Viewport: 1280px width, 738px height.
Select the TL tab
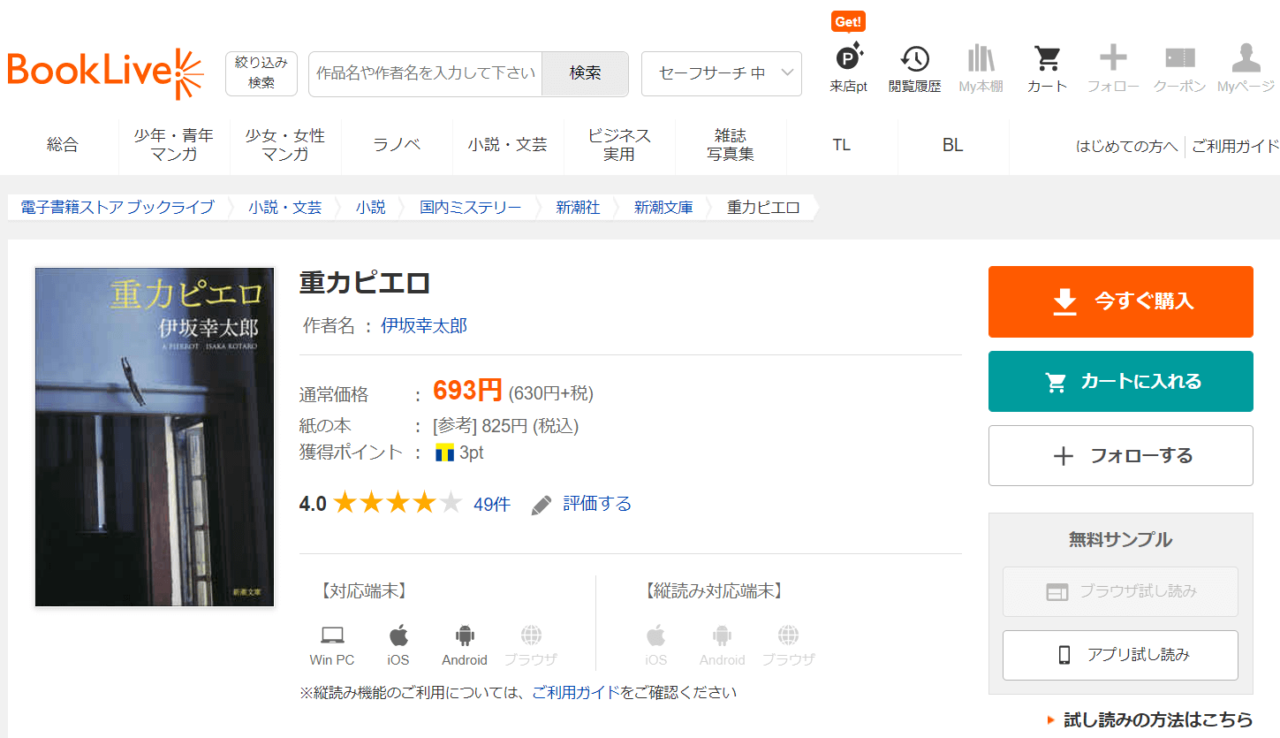click(x=841, y=145)
